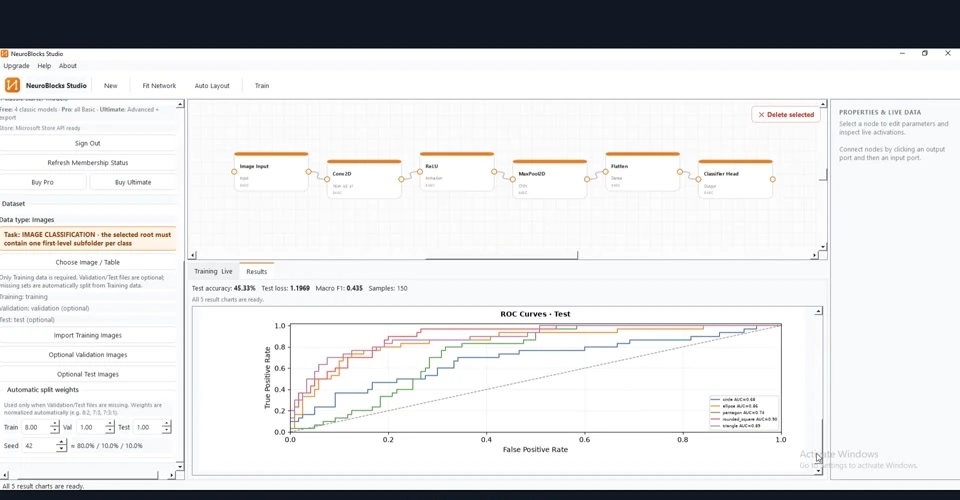Click the NeuroBlocks app icon in title bar
960x500 pixels.
click(4, 54)
